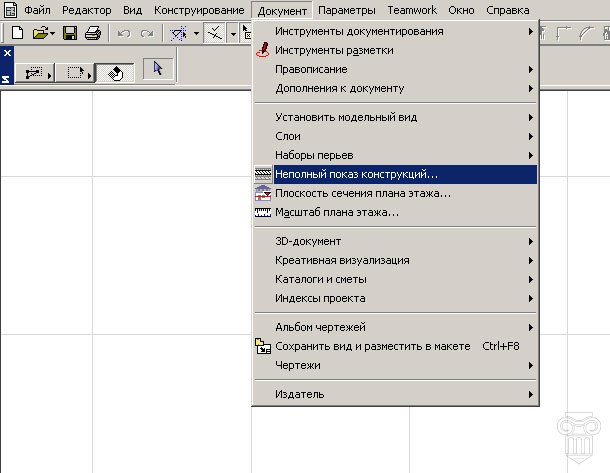Viewport: 610px width, 473px height.
Task: Open dropdown next to pick-up parameters icon
Action: pyautogui.click(x=196, y=34)
